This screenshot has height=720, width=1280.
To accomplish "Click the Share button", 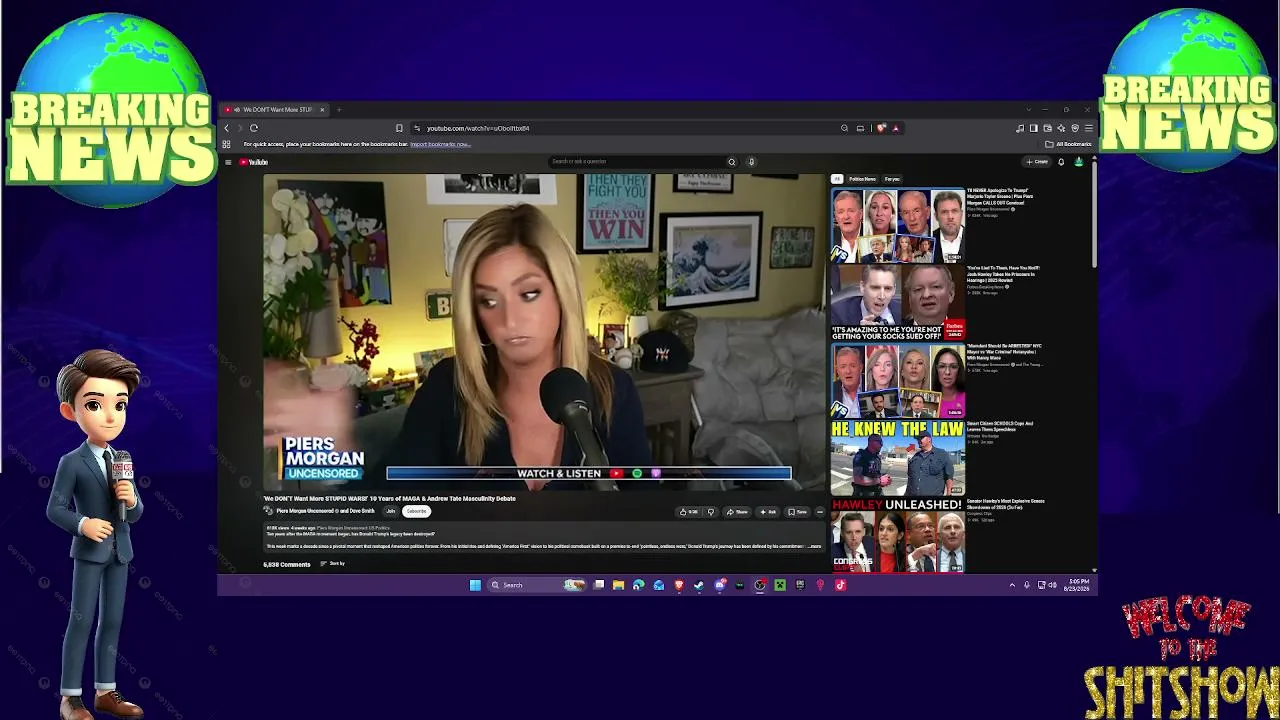I will [738, 512].
